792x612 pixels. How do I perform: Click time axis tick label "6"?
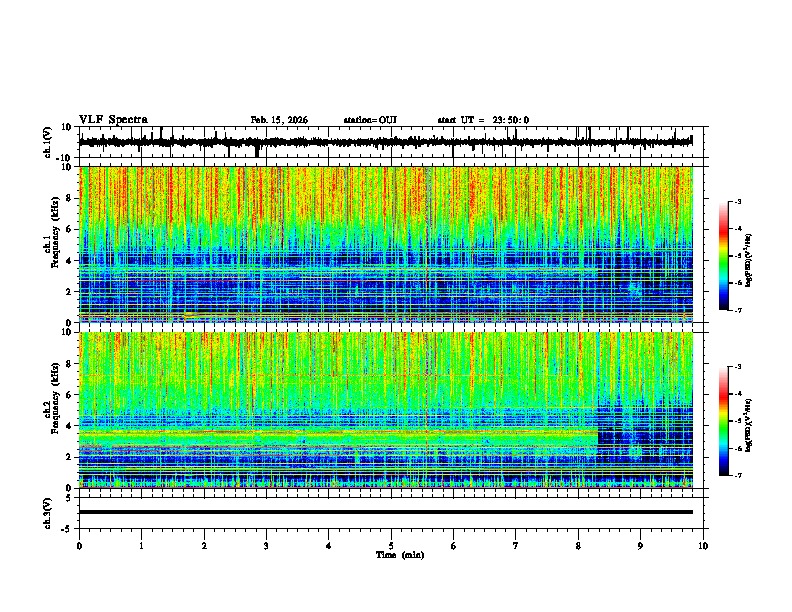[454, 546]
